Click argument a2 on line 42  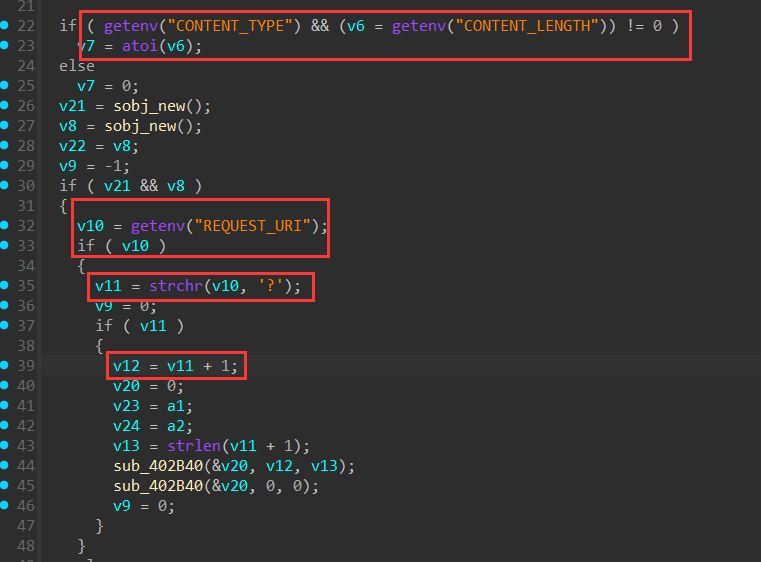(x=176, y=426)
